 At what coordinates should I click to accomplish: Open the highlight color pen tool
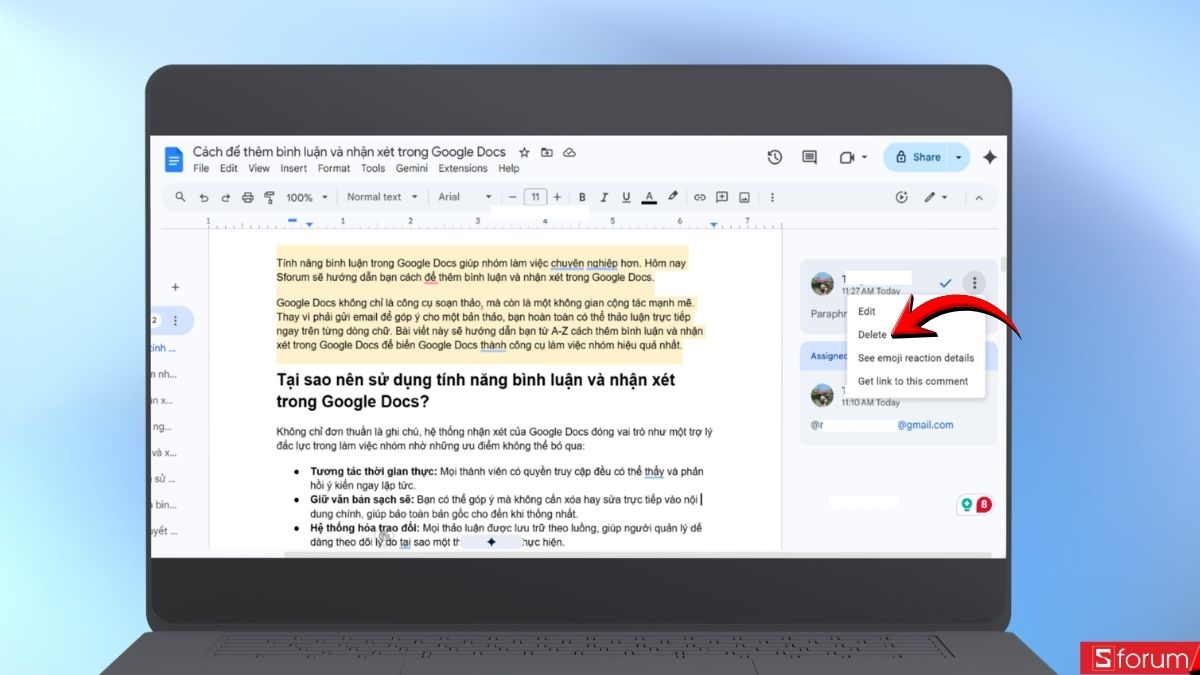(673, 197)
